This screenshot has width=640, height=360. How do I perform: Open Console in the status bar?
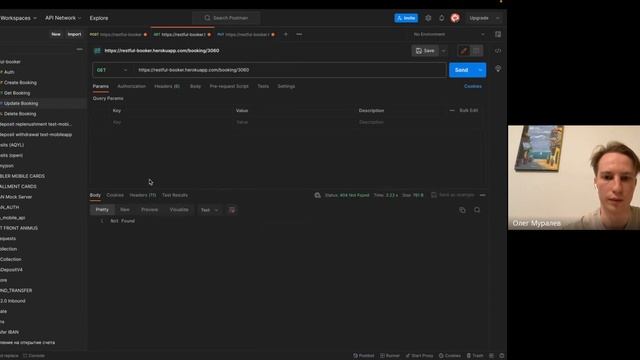[34, 356]
